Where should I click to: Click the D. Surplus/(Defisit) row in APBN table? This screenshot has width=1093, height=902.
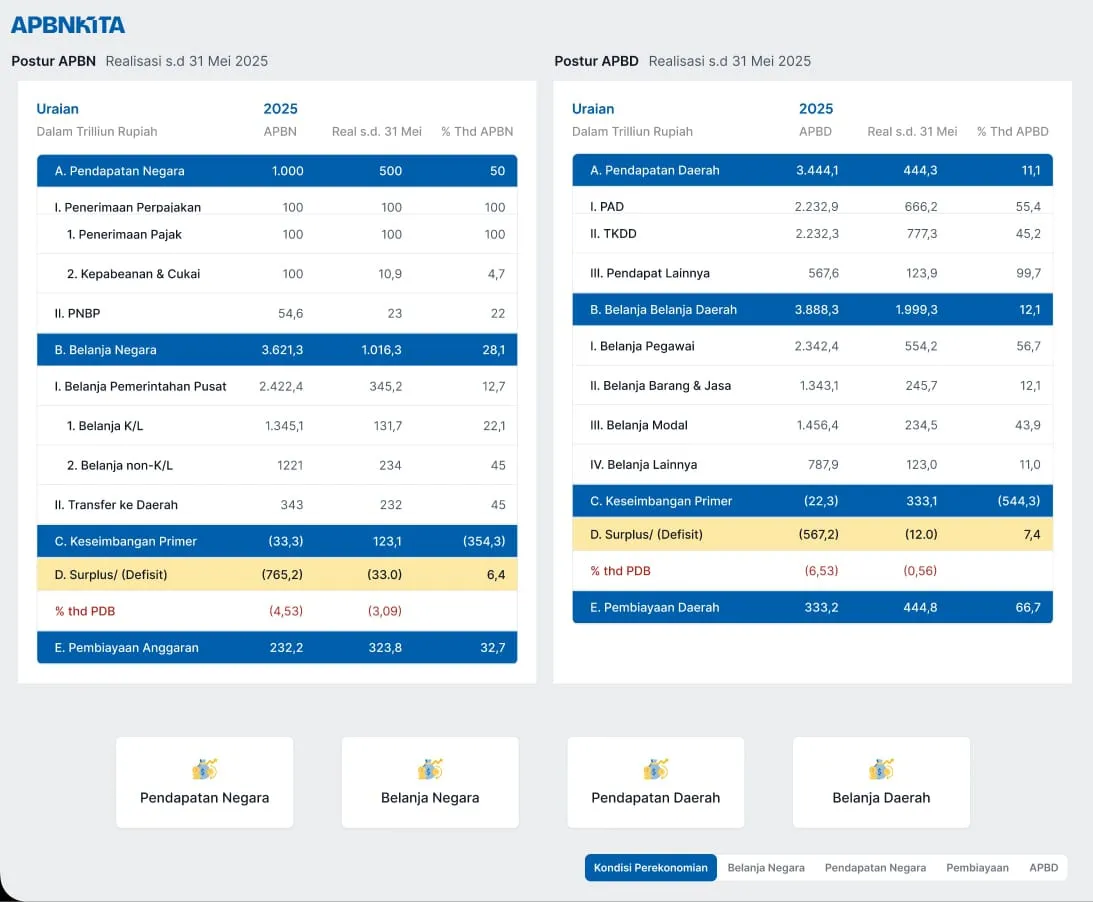[x=277, y=576]
